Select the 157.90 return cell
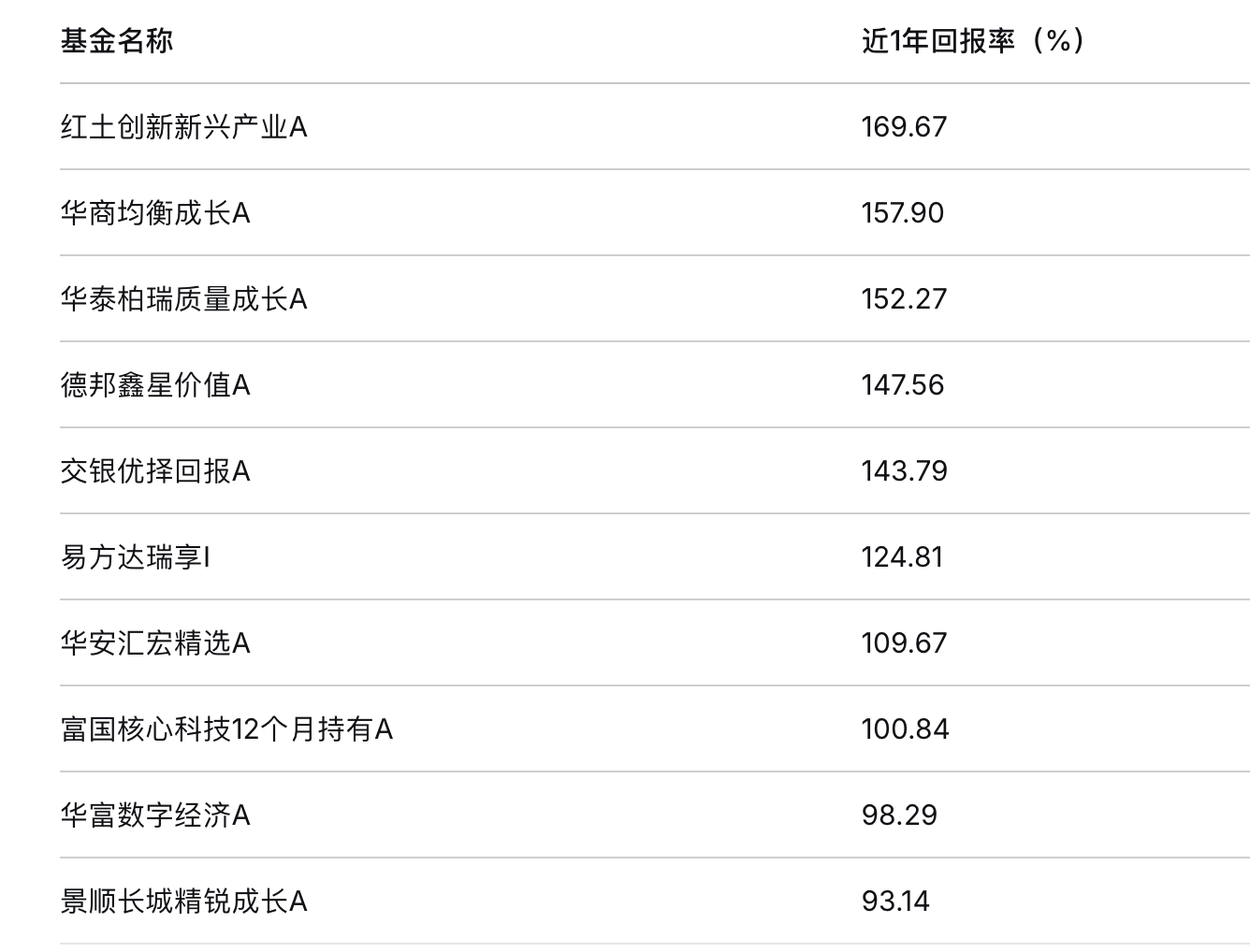 (903, 213)
